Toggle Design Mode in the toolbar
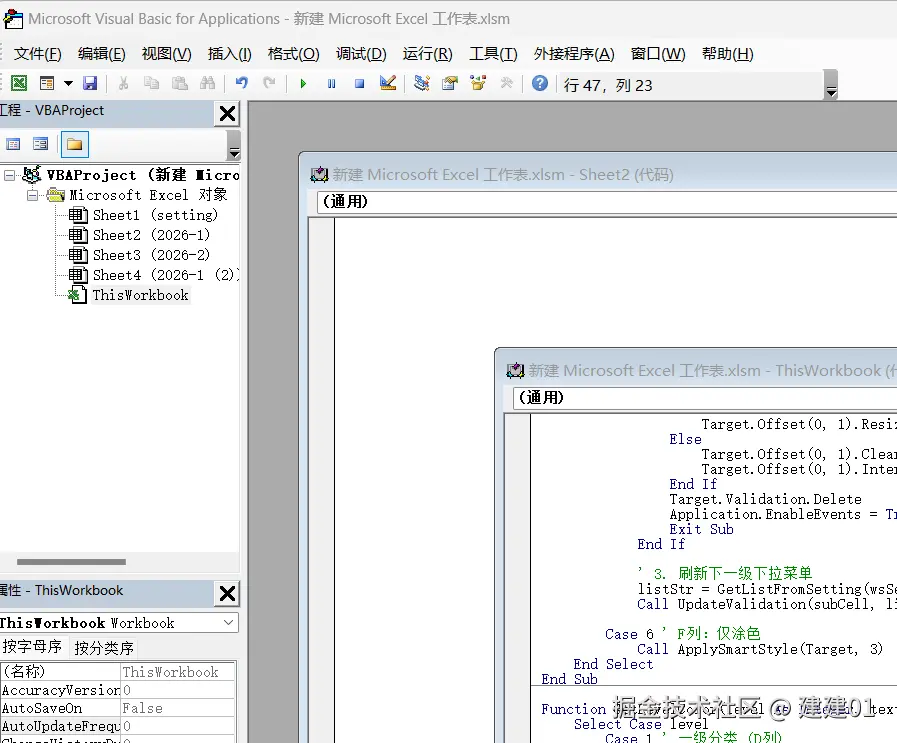The width and height of the screenshot is (897, 743). coord(388,83)
